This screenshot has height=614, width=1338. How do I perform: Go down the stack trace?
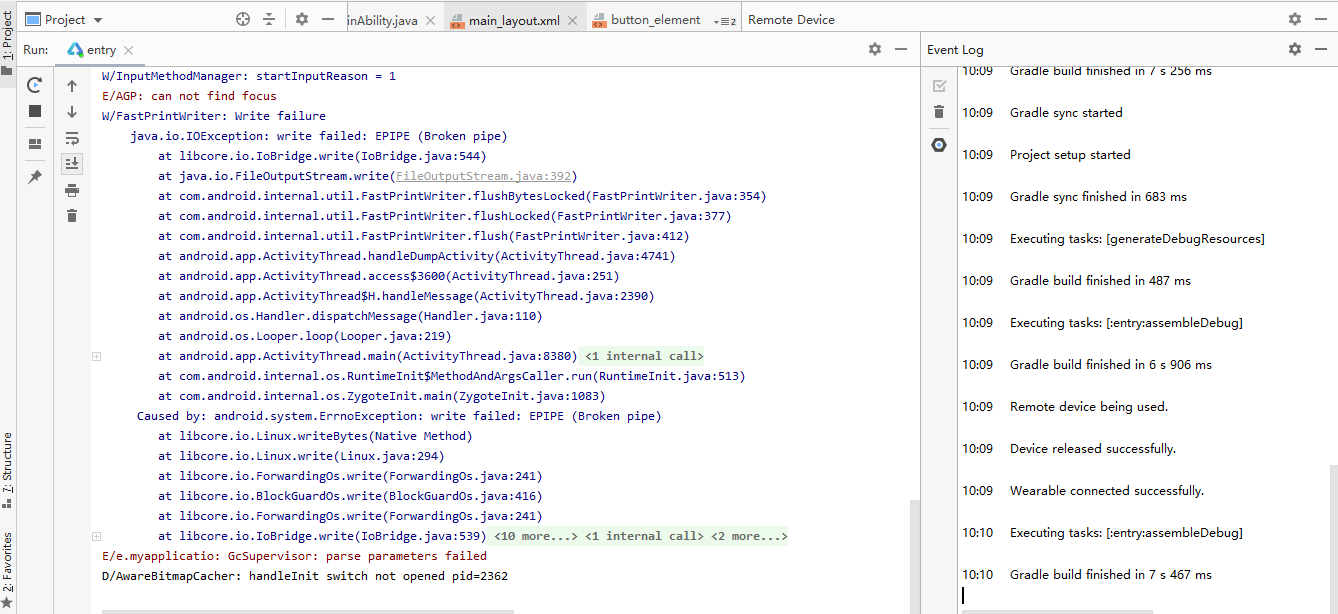72,112
